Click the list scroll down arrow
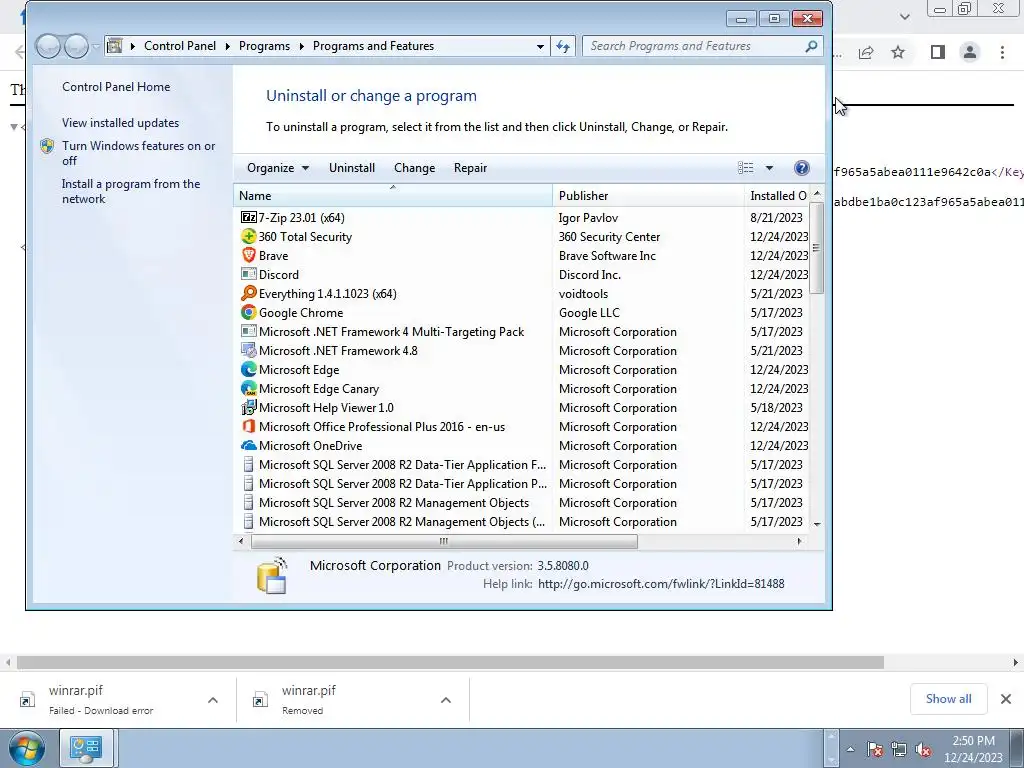The image size is (1024, 768). point(816,524)
